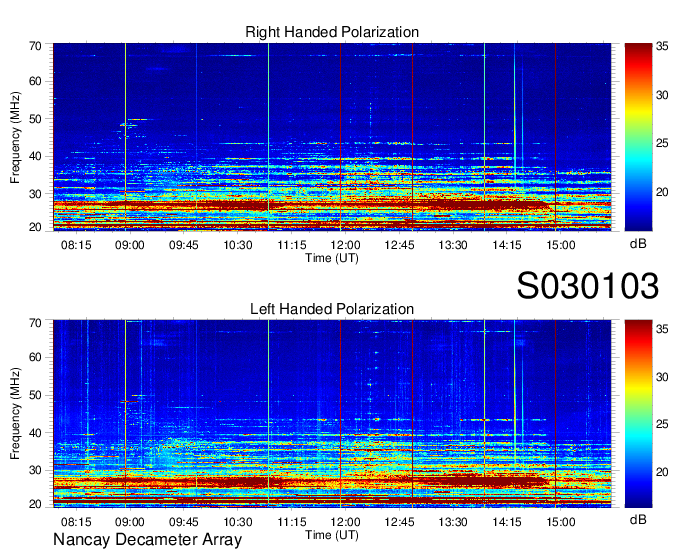680x552 pixels.
Task: Click the right-handed plot's dB color bar
Action: (638, 137)
